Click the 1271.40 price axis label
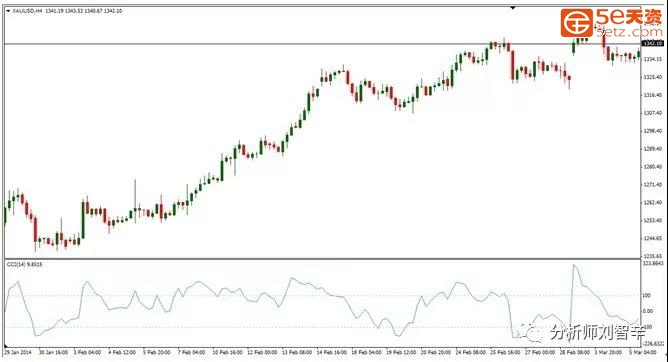668x362 pixels. point(653,184)
